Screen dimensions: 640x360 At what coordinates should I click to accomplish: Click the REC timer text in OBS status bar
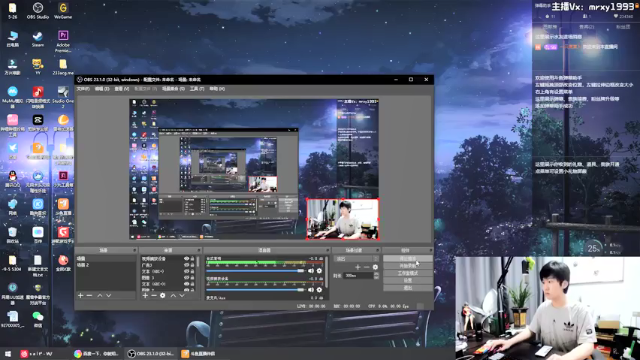[x=347, y=306]
